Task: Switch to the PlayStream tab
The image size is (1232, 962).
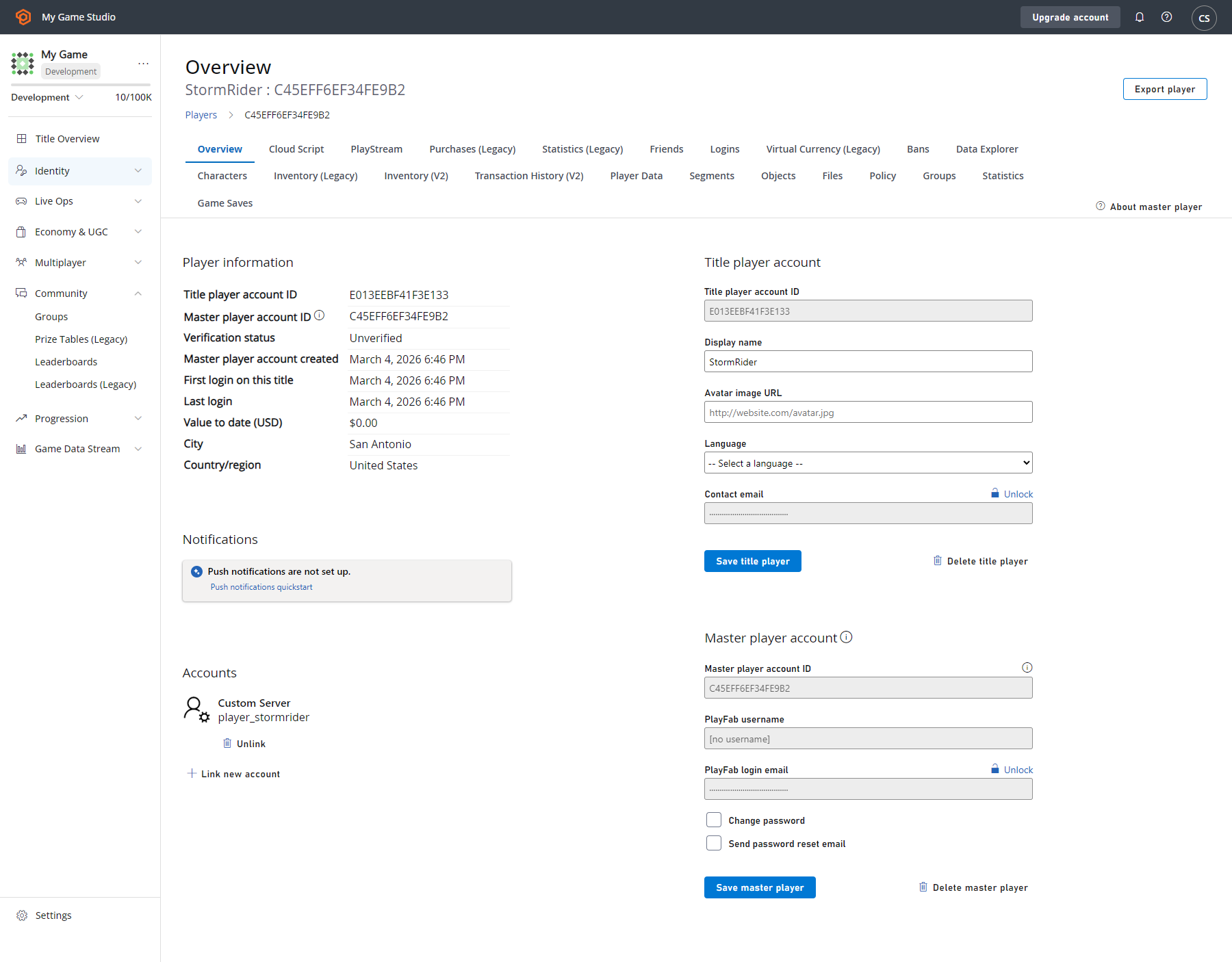Action: pos(376,149)
